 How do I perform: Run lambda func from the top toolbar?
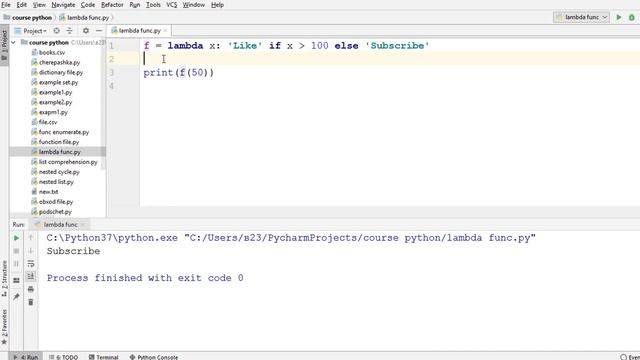pos(619,17)
